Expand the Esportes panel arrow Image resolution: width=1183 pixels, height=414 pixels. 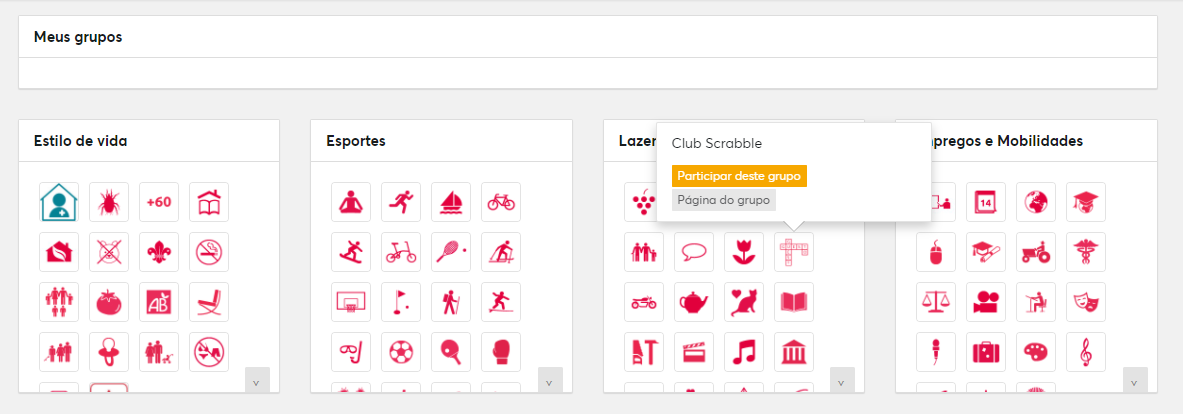[x=550, y=380]
